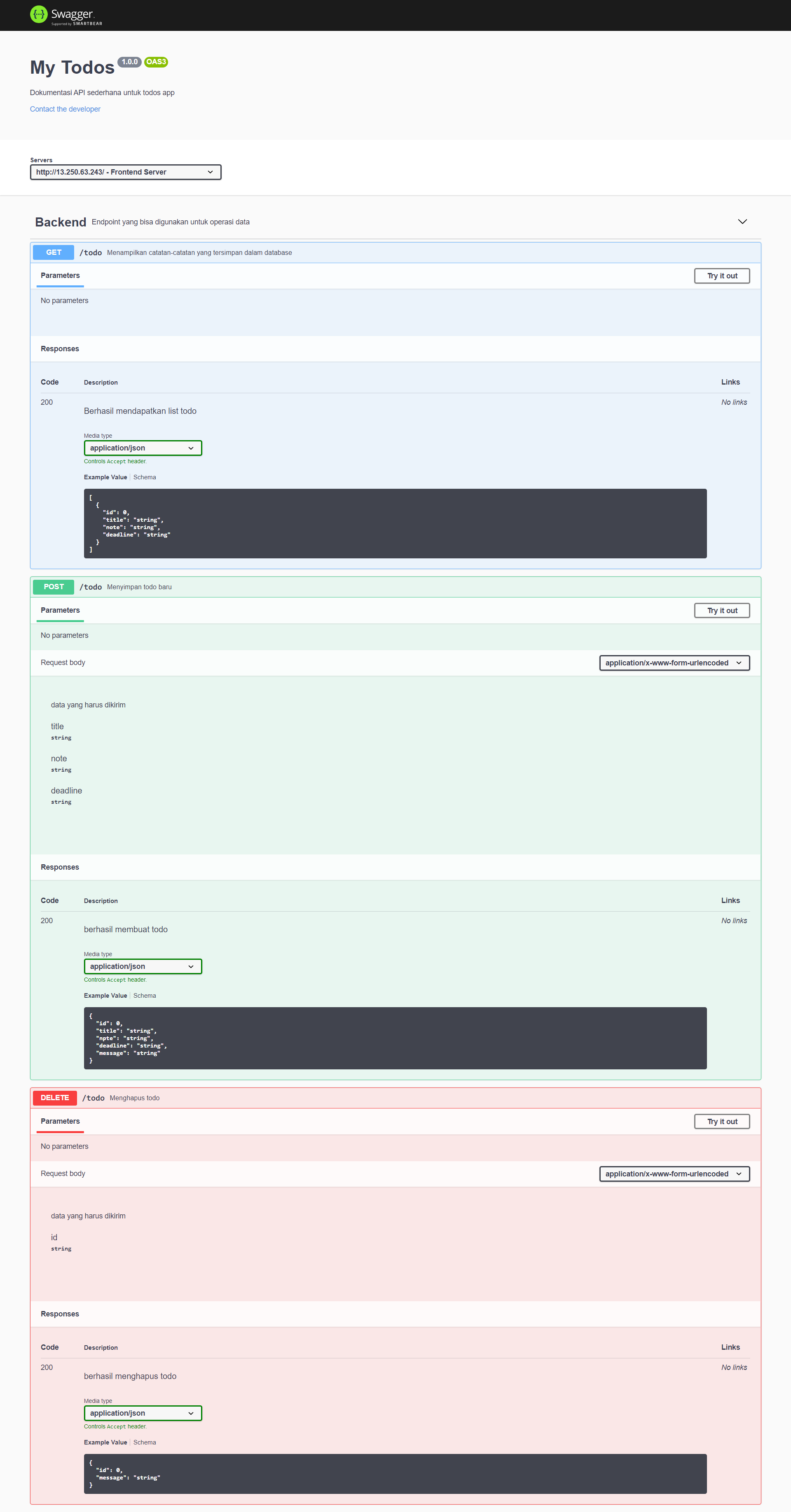The image size is (791, 1512).
Task: Open the Servers dropdown
Action: [125, 172]
